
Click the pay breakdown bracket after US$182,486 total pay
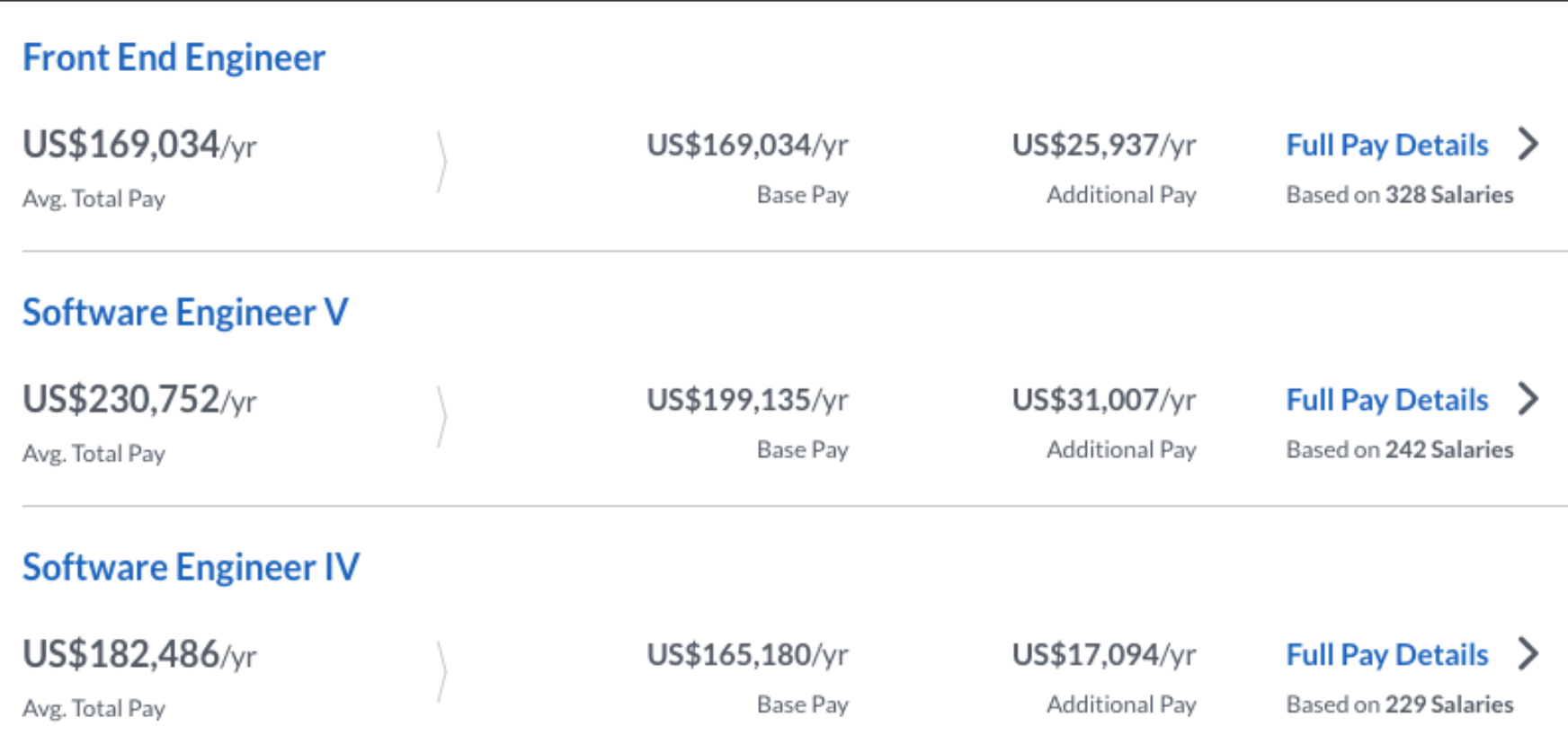pyautogui.click(x=441, y=672)
